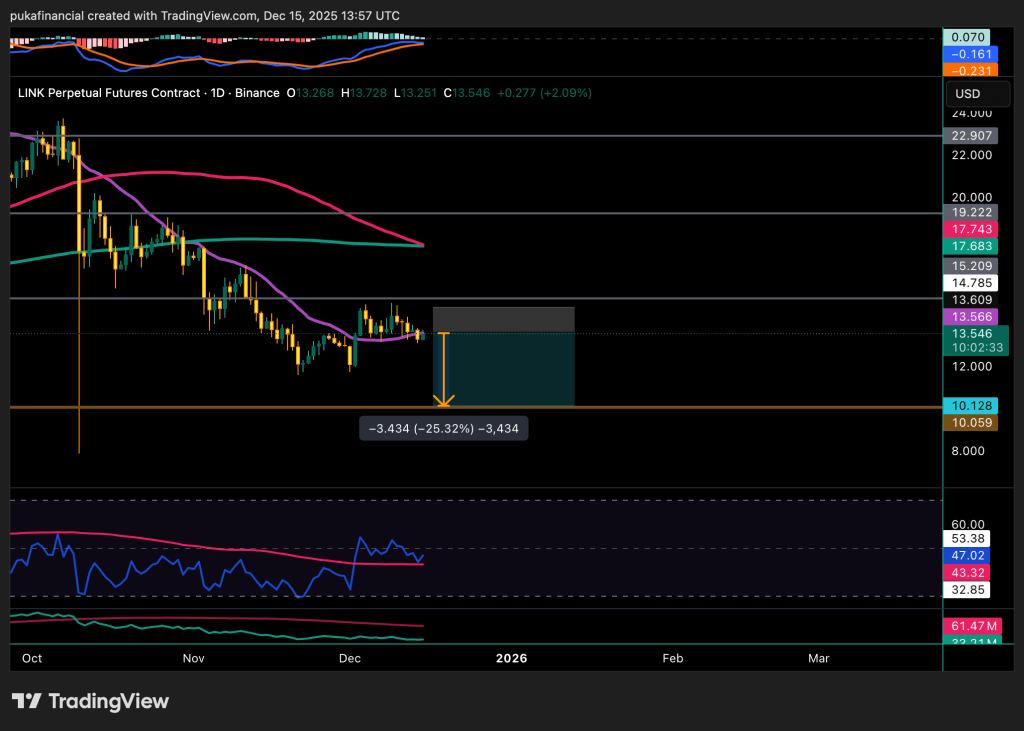Click the 2026 label on time axis
This screenshot has height=731, width=1024.
(511, 658)
